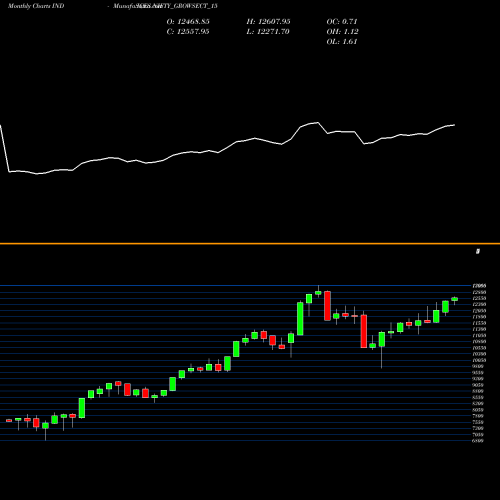Click the close price "C: 12557.95"
The height and width of the screenshot is (500, 500).
pos(188,32)
